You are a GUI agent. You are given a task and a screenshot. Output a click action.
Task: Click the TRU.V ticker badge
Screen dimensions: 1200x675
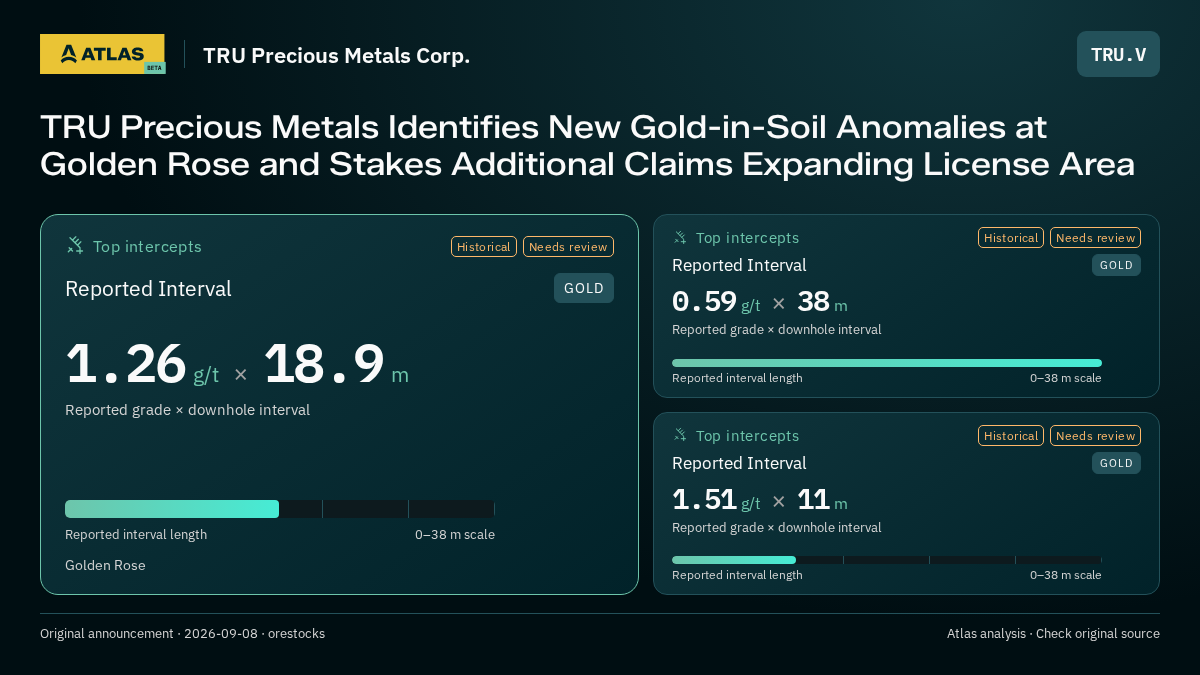1118,54
